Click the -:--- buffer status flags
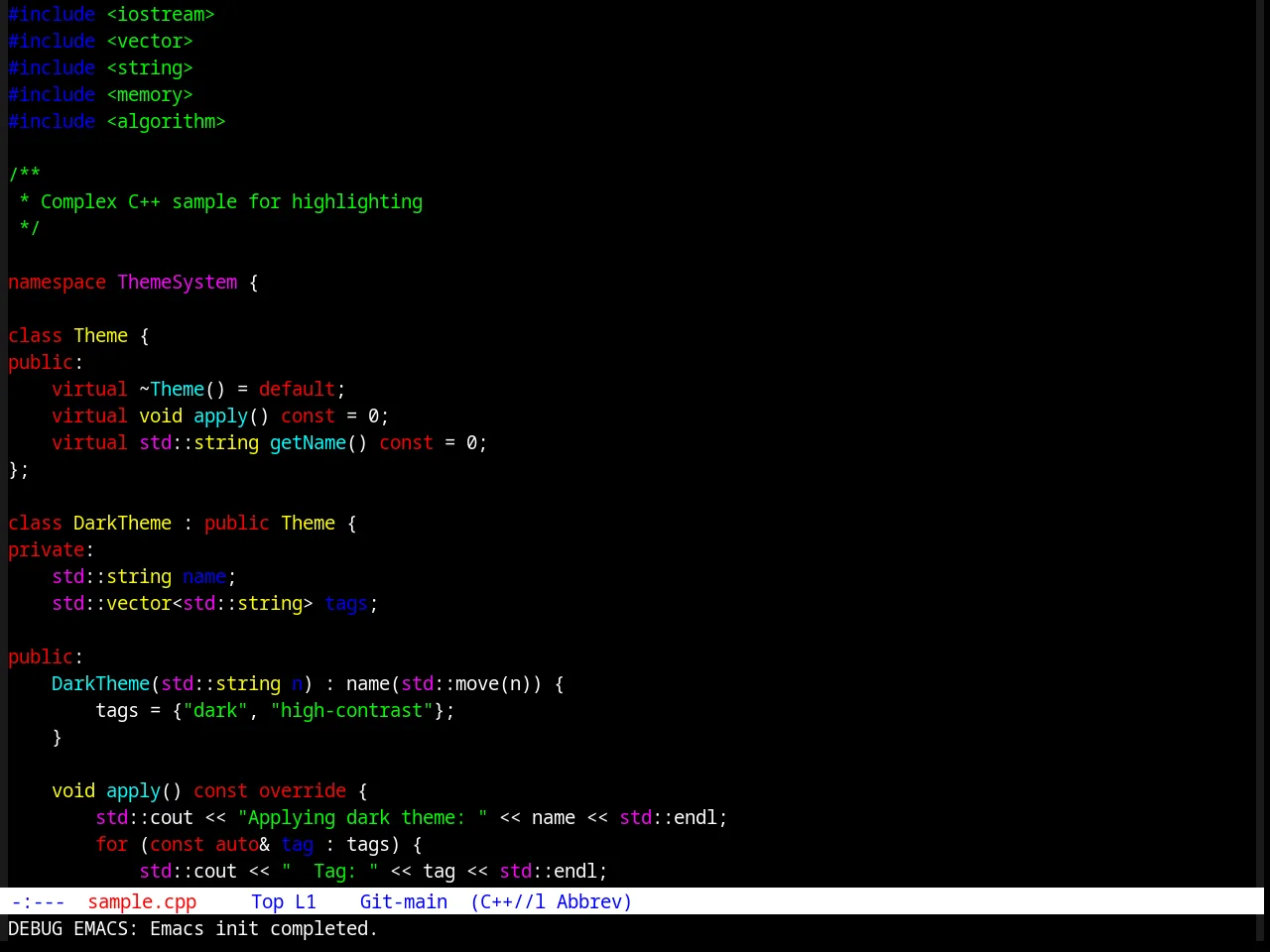The image size is (1270, 952). pyautogui.click(x=39, y=901)
